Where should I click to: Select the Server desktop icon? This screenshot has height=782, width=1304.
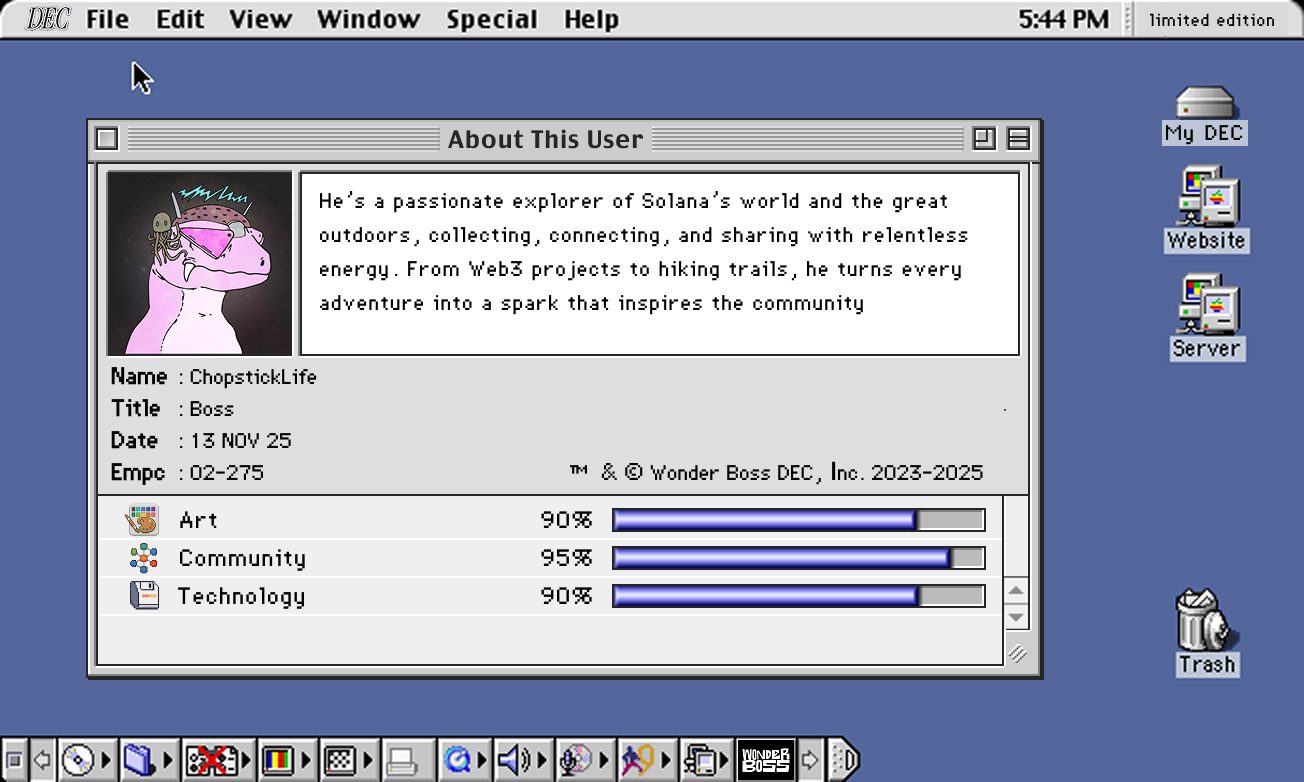(1206, 317)
